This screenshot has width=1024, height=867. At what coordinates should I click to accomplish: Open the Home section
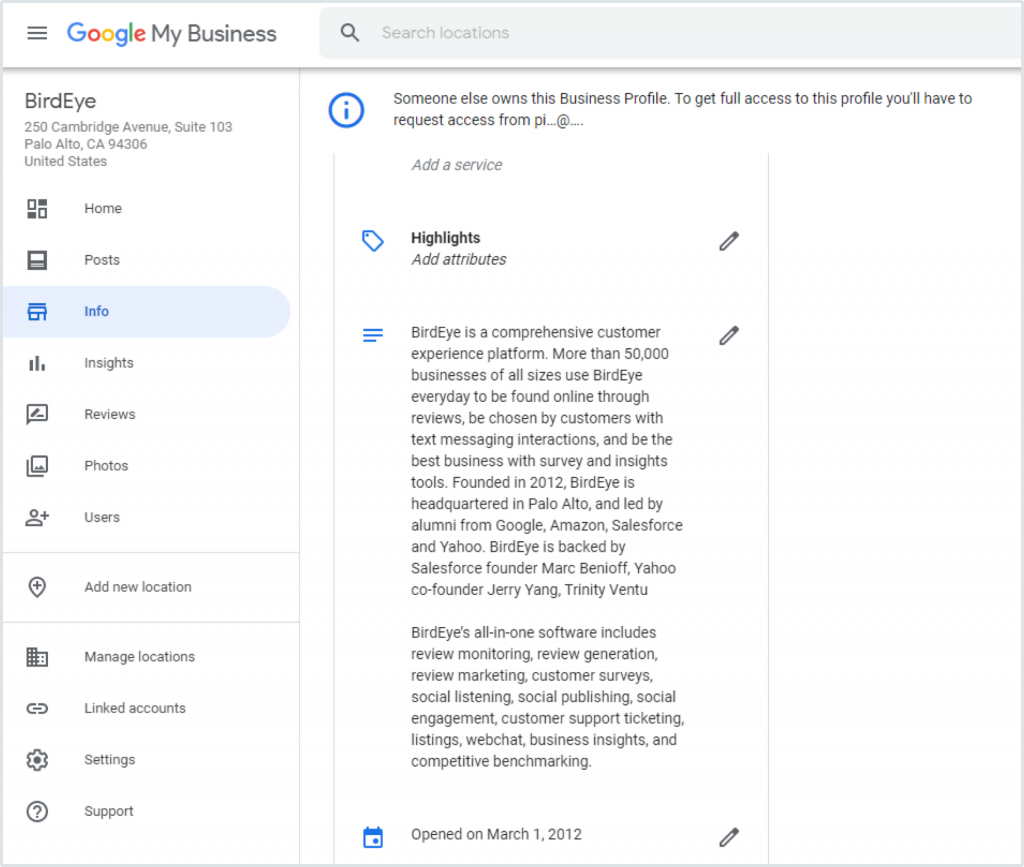(x=102, y=209)
